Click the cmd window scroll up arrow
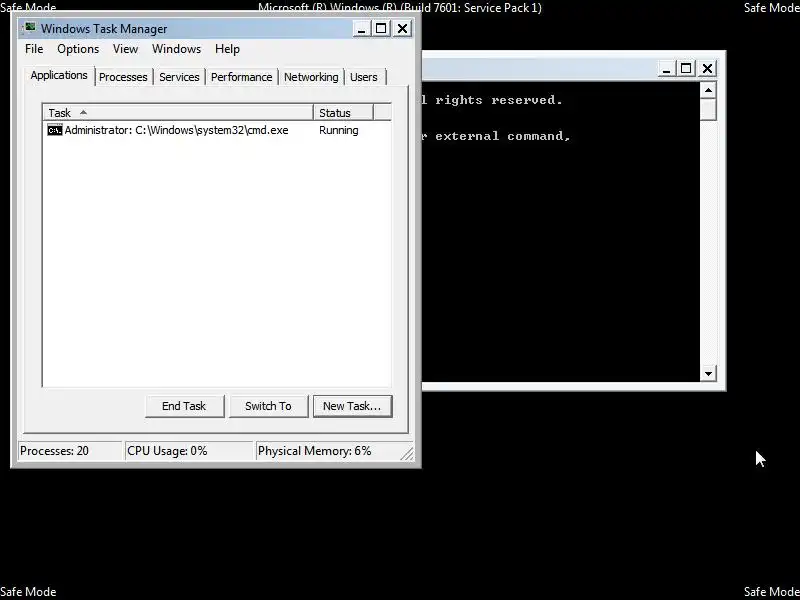This screenshot has width=800, height=600. coord(708,91)
